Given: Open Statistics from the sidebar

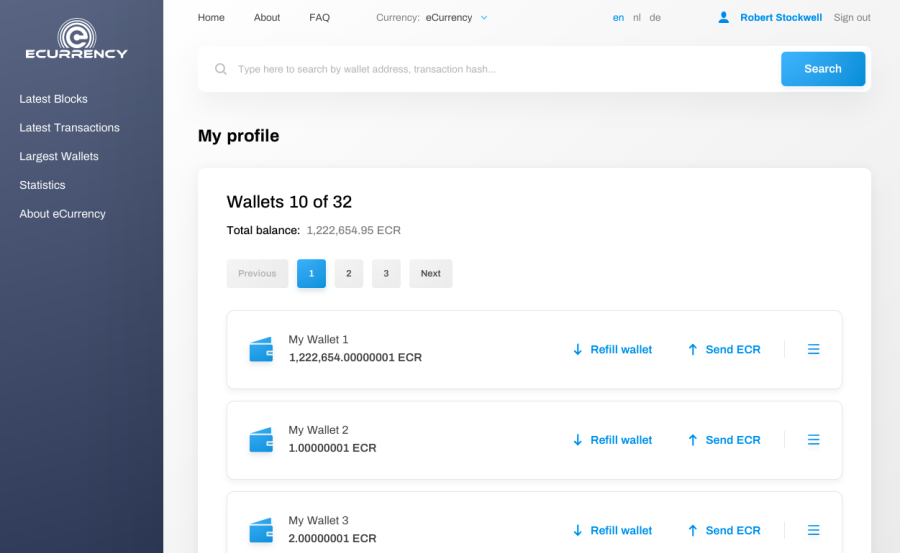Looking at the screenshot, I should [42, 185].
